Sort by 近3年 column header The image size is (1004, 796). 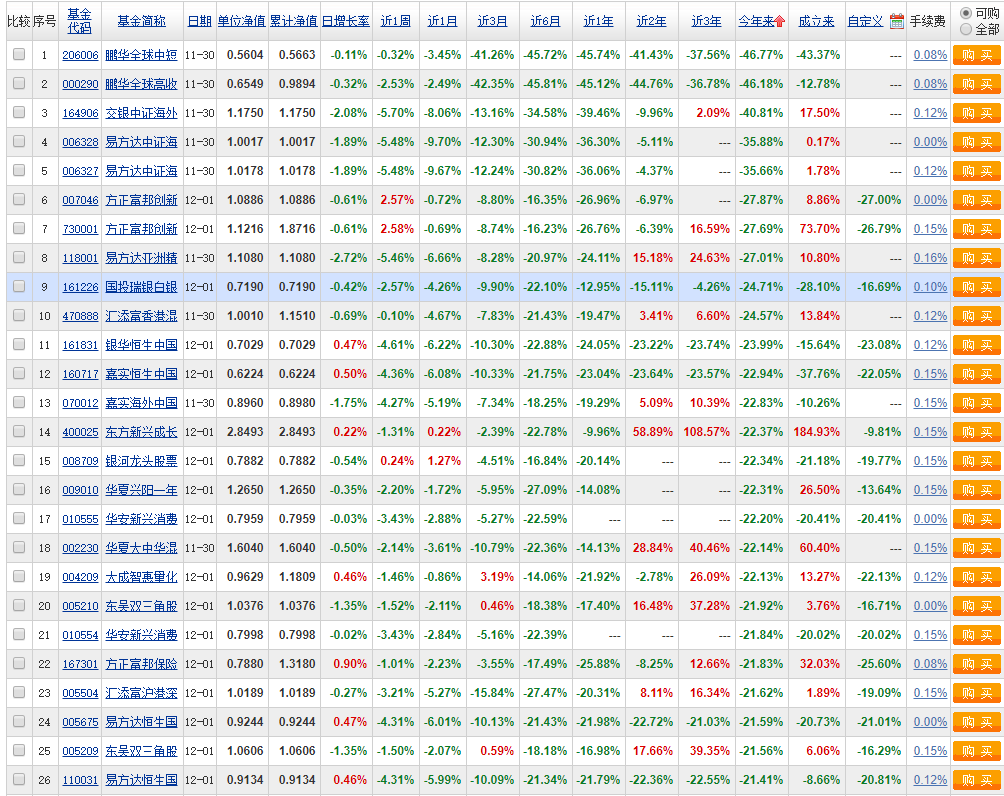[706, 21]
